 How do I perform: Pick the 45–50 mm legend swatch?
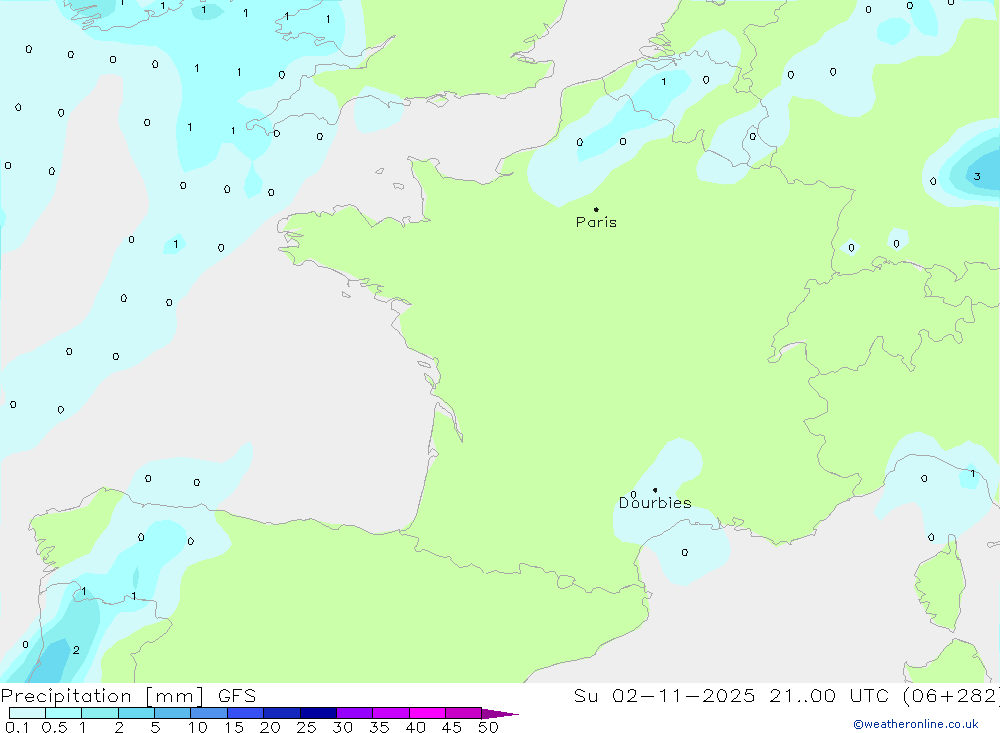coord(464,713)
